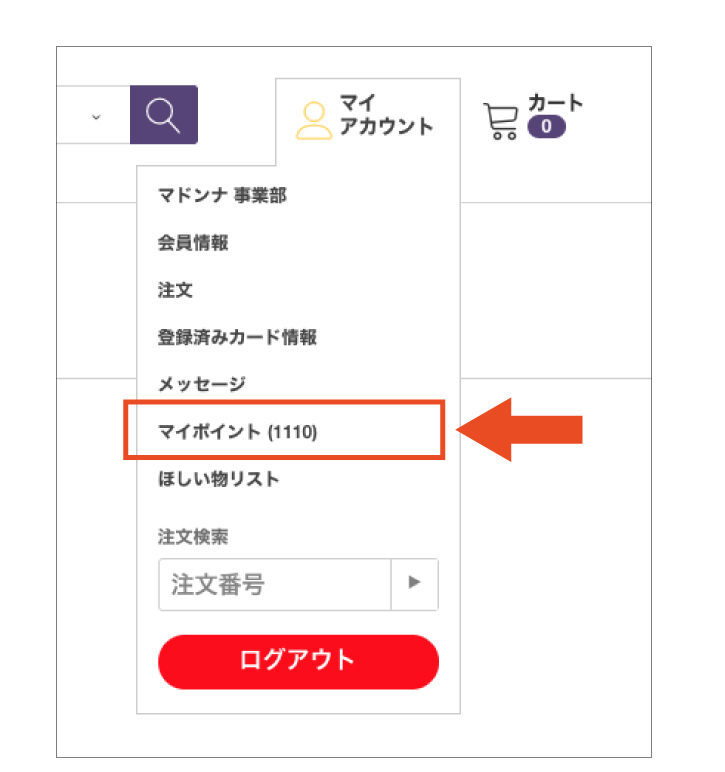The height and width of the screenshot is (772, 725).
Task: Submit order search with the triangle arrow
Action: click(414, 584)
